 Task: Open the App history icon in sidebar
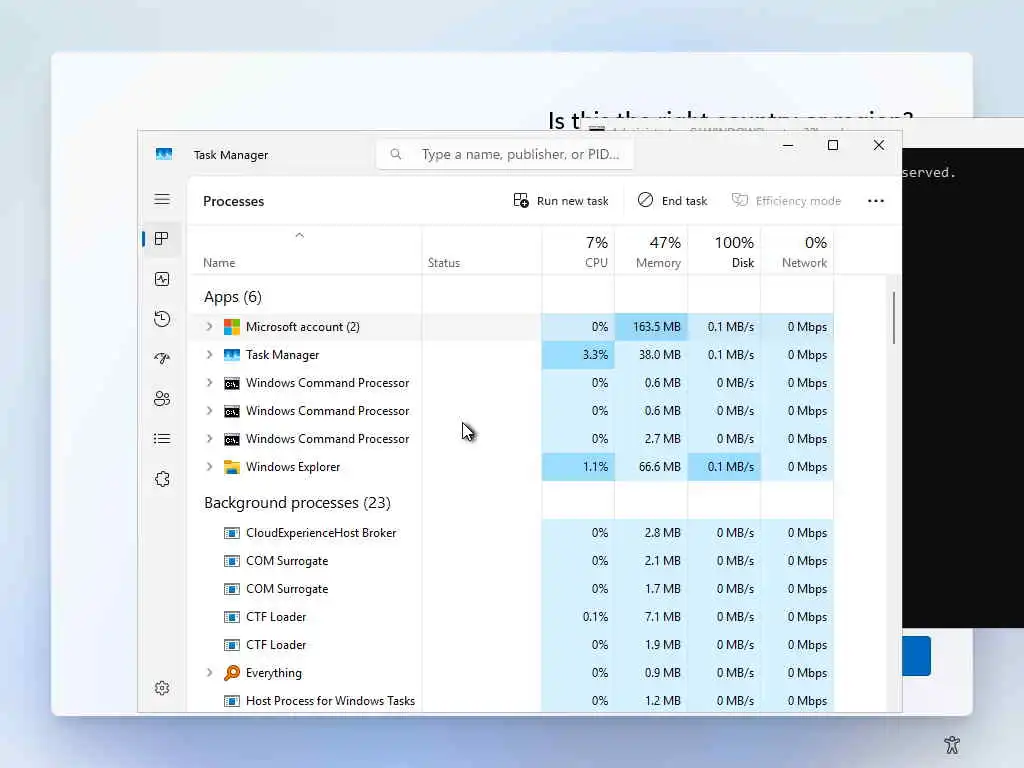point(162,319)
